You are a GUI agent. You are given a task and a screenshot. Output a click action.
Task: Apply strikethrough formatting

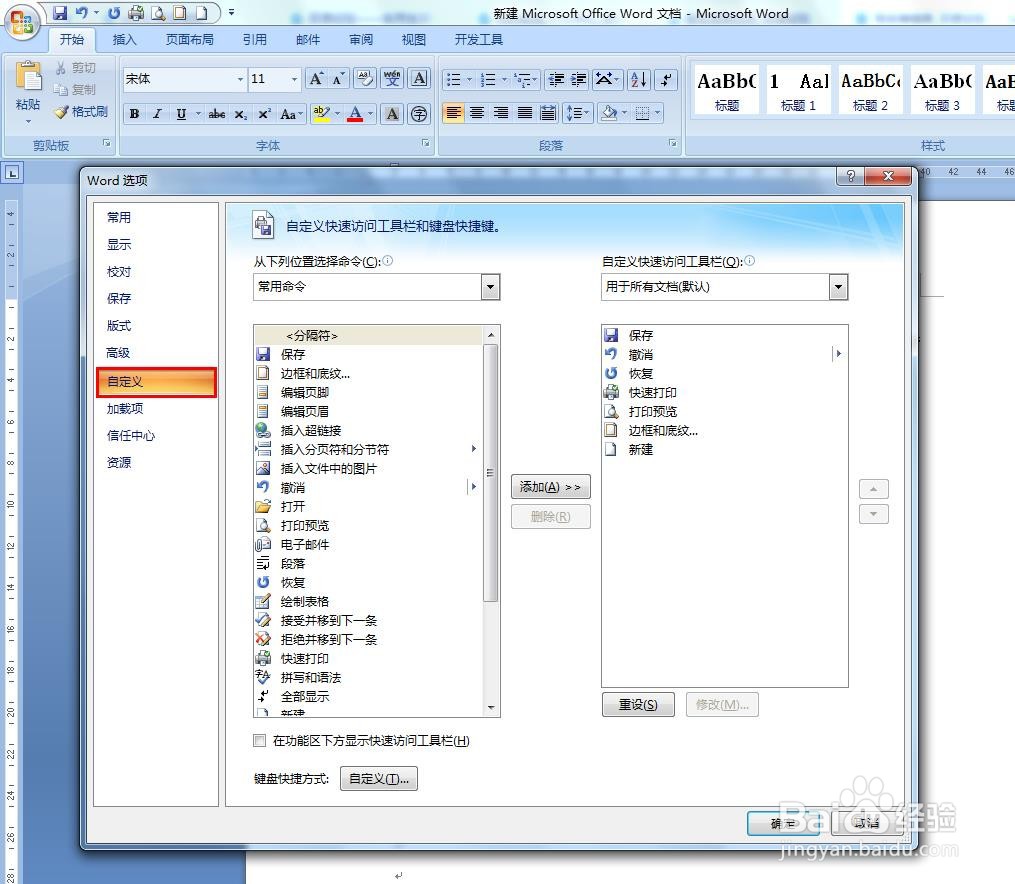217,114
